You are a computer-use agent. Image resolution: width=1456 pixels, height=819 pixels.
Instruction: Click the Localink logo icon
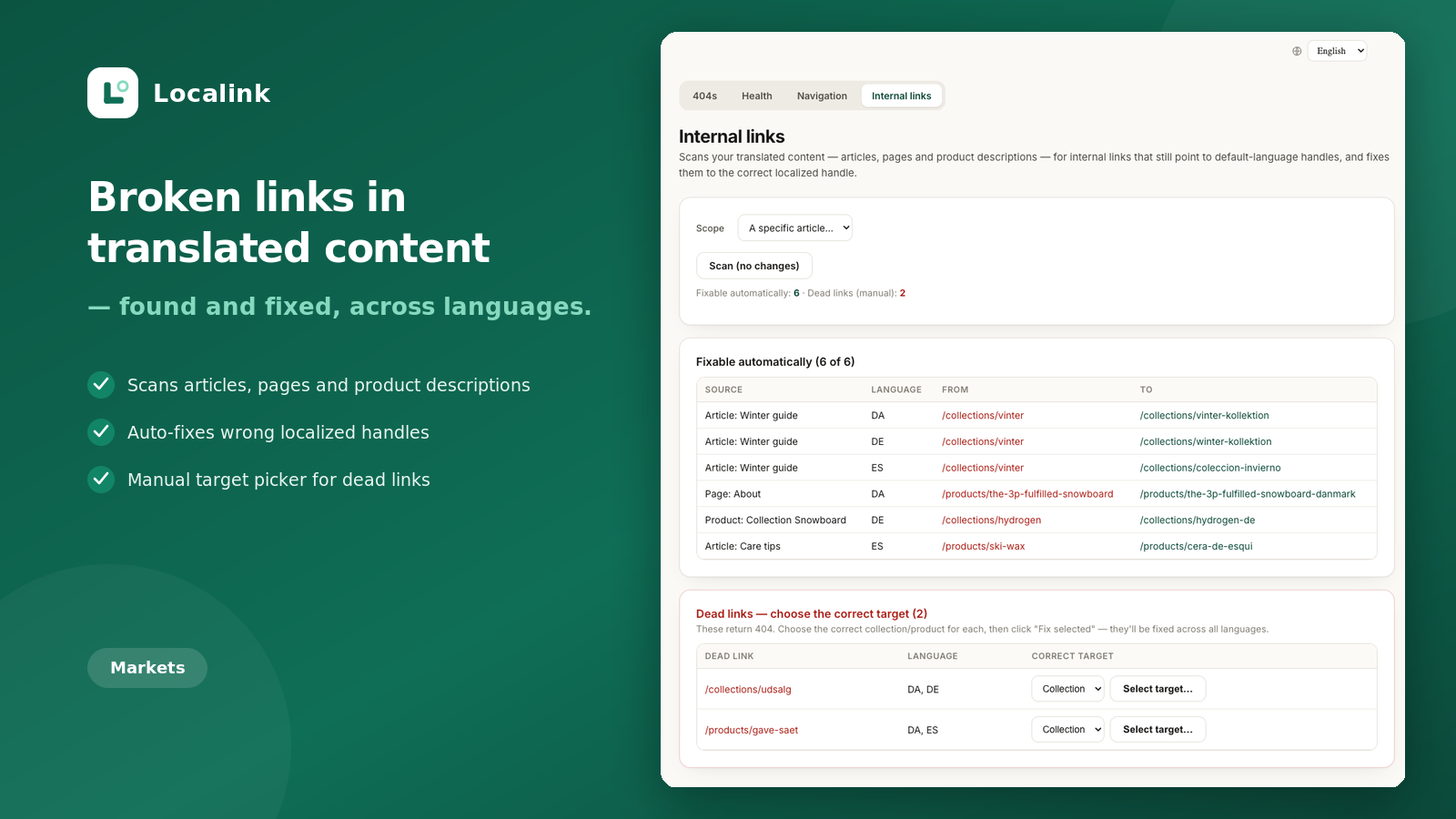tap(113, 93)
